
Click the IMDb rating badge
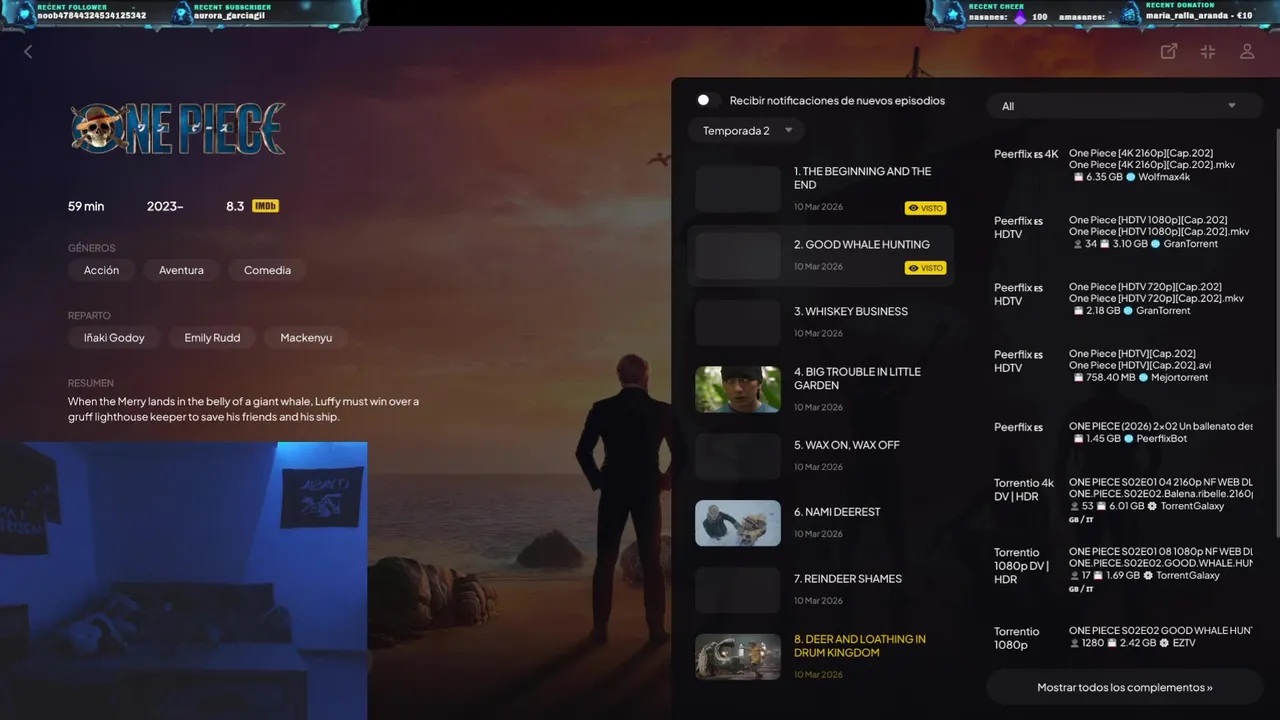tap(265, 206)
